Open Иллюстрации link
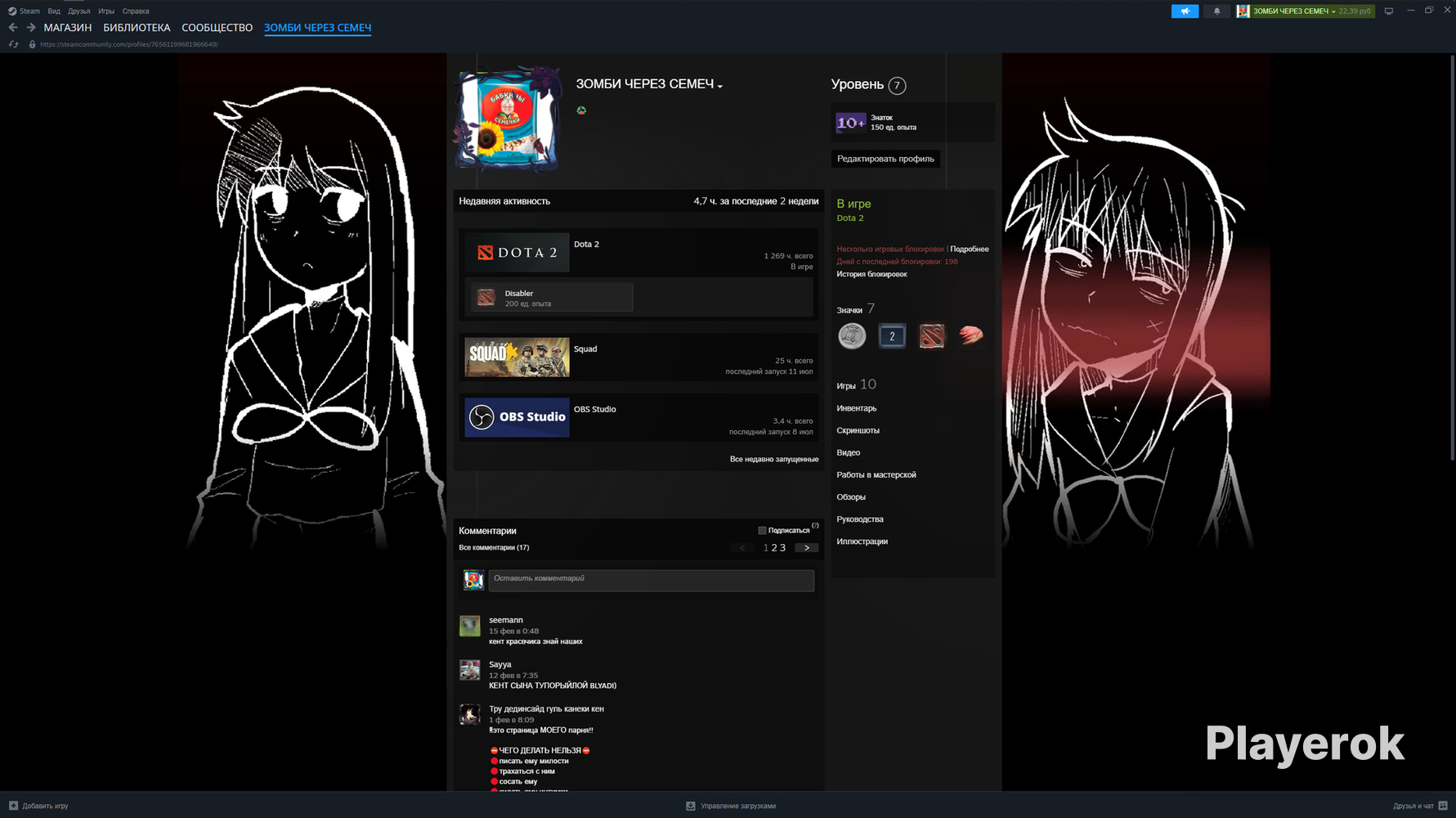This screenshot has width=1456, height=818. click(862, 542)
